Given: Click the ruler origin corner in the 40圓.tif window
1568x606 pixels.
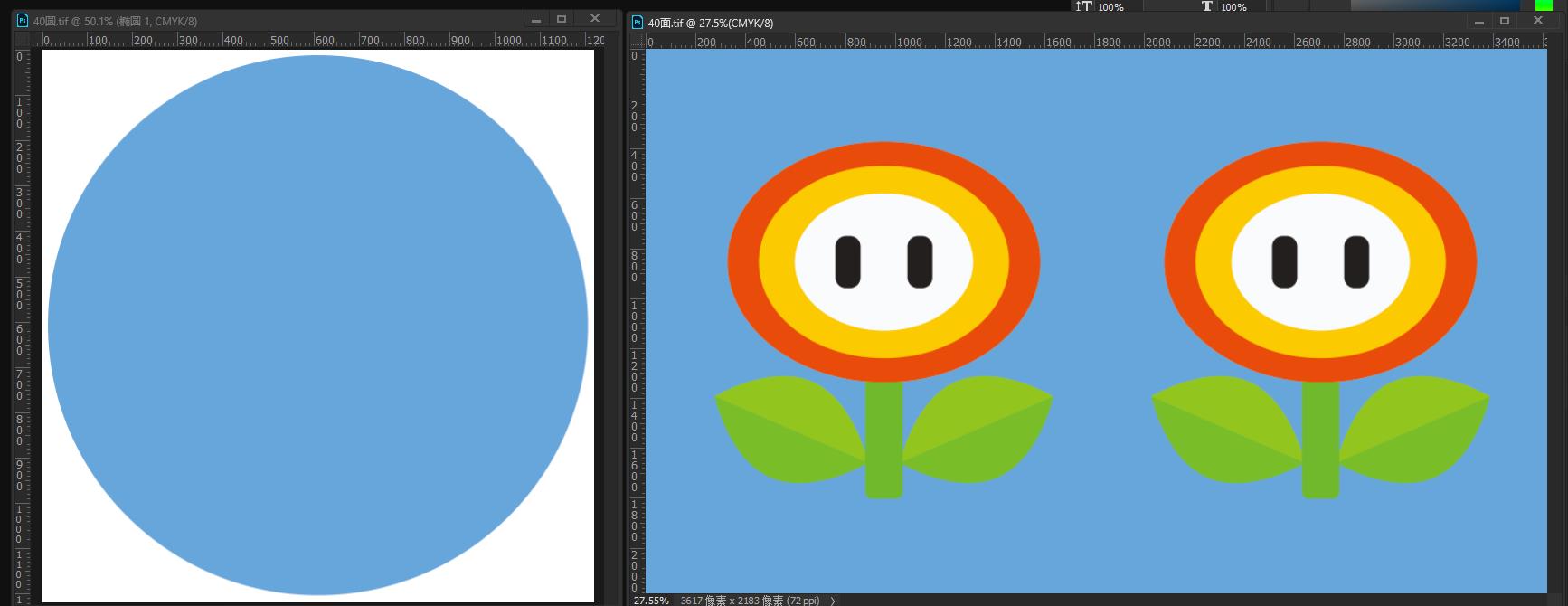Looking at the screenshot, I should click(x=22, y=41).
